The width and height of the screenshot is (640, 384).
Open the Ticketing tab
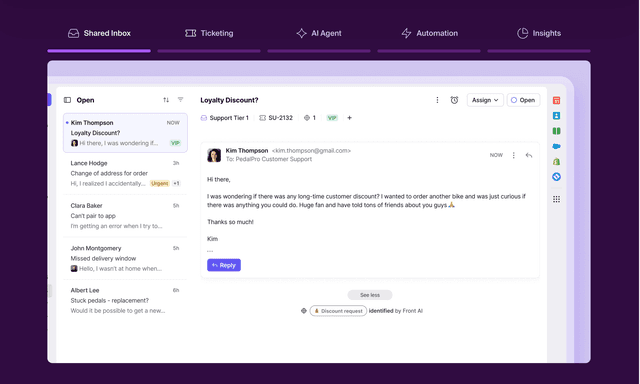tap(209, 33)
